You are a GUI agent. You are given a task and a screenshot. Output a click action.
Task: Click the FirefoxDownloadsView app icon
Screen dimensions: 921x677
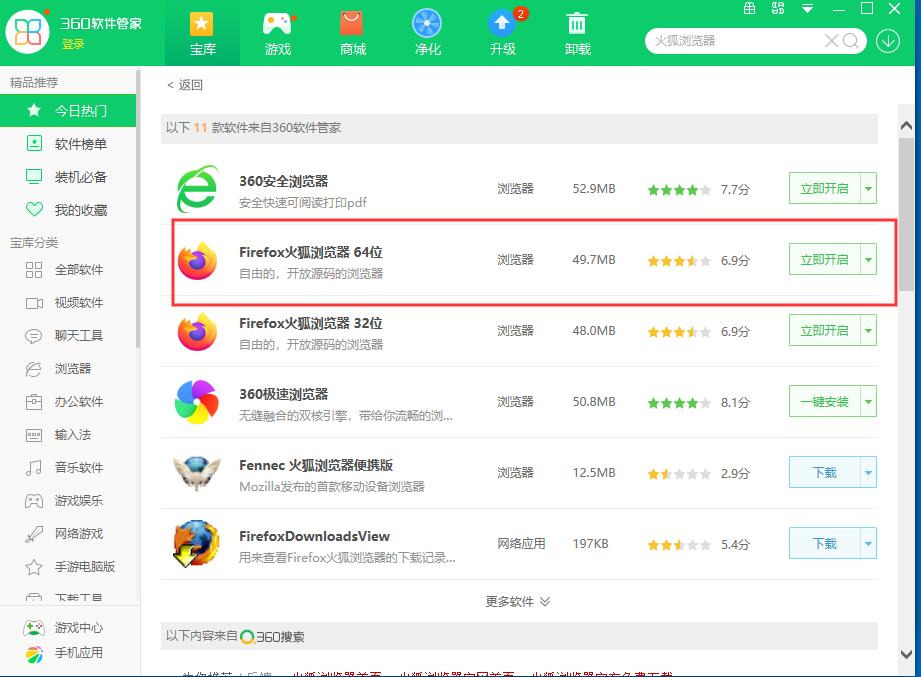(196, 544)
